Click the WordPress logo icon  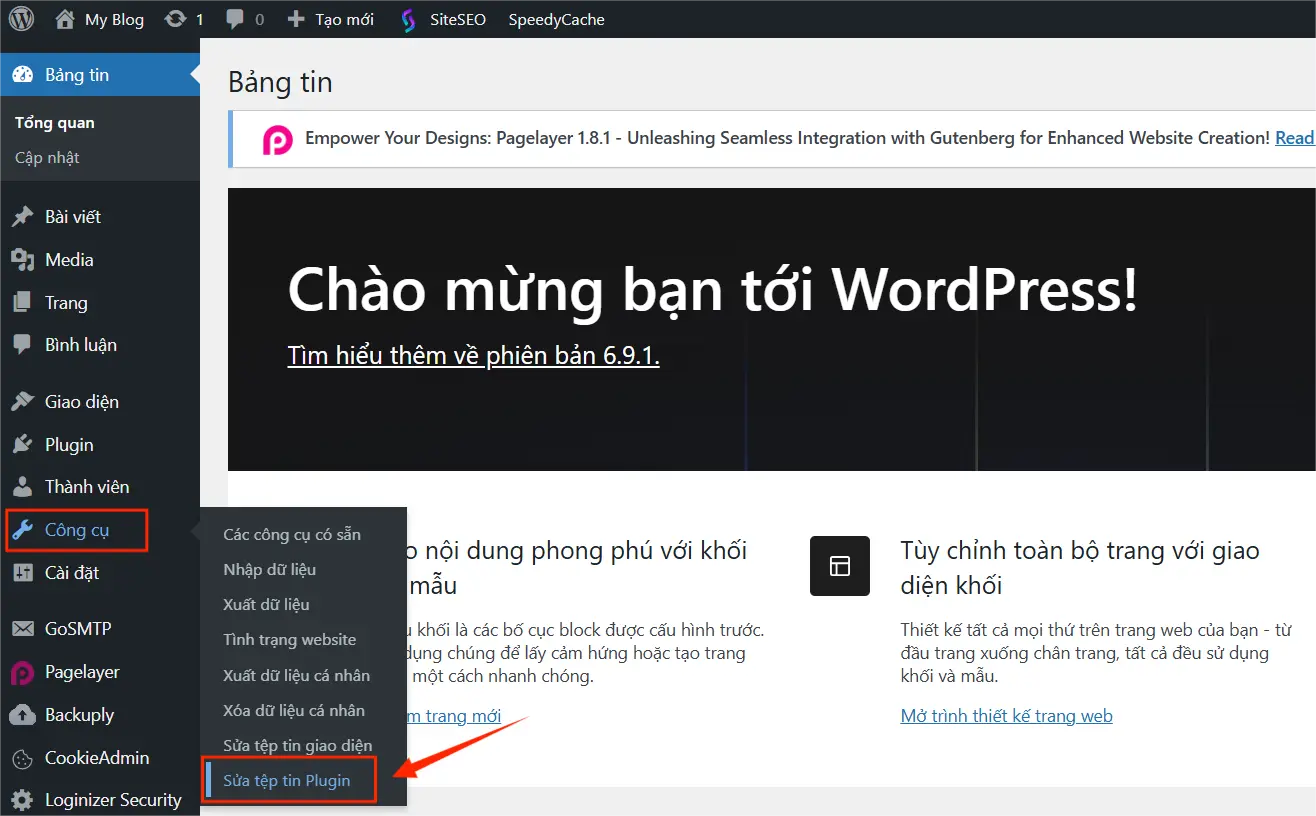point(21,19)
